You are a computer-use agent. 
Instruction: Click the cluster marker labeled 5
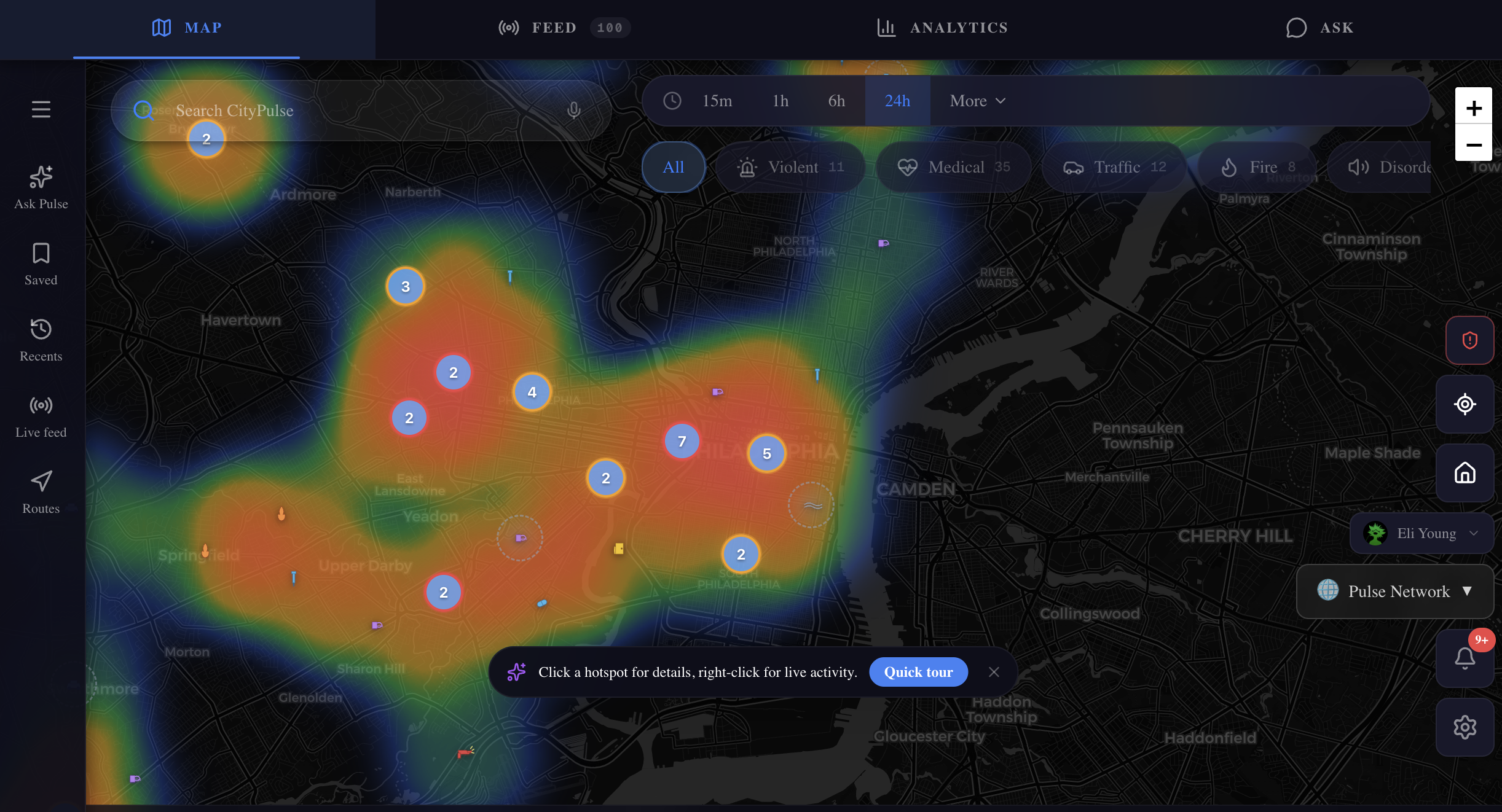[767, 453]
